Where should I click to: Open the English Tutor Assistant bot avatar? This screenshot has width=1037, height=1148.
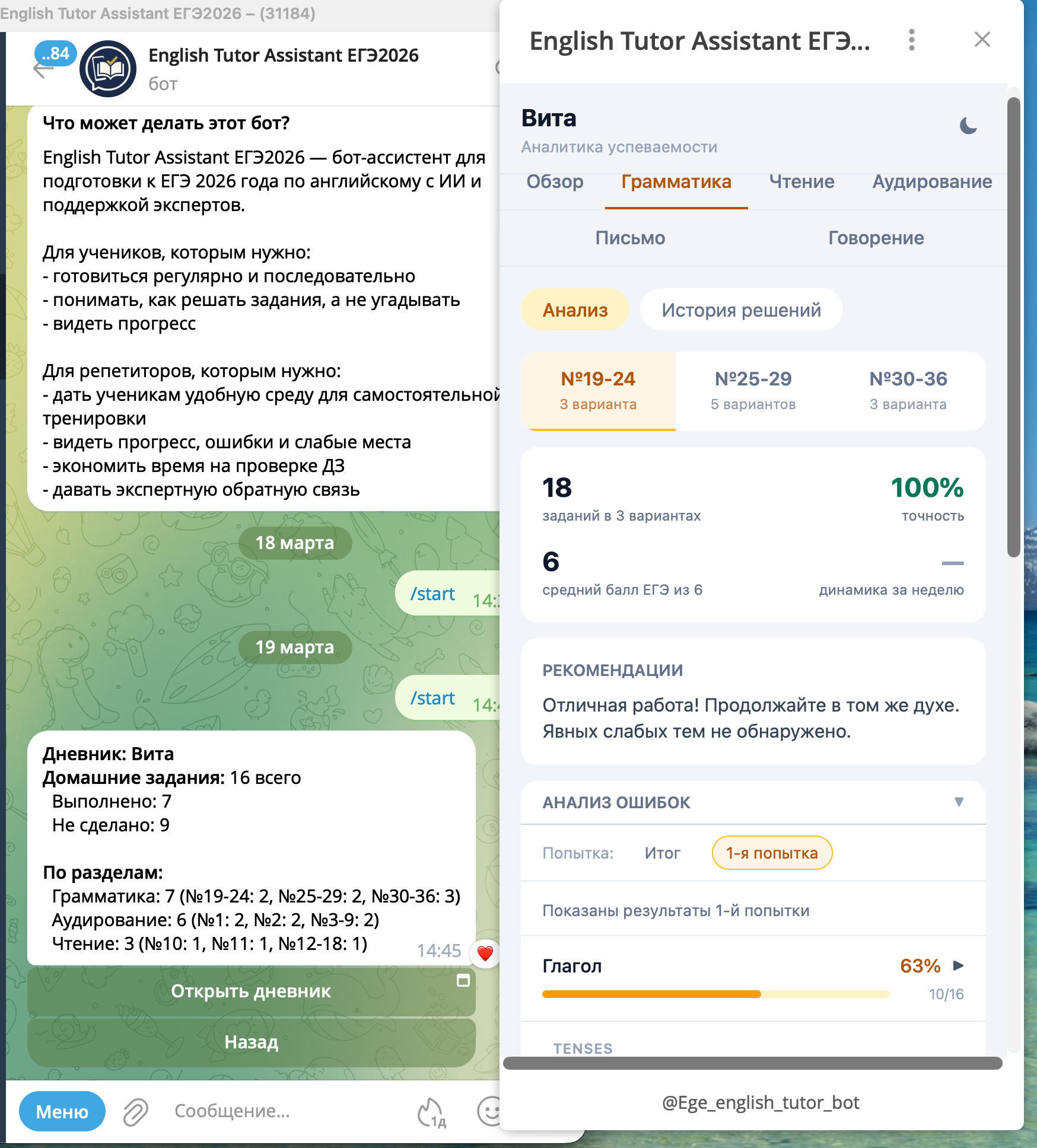108,69
